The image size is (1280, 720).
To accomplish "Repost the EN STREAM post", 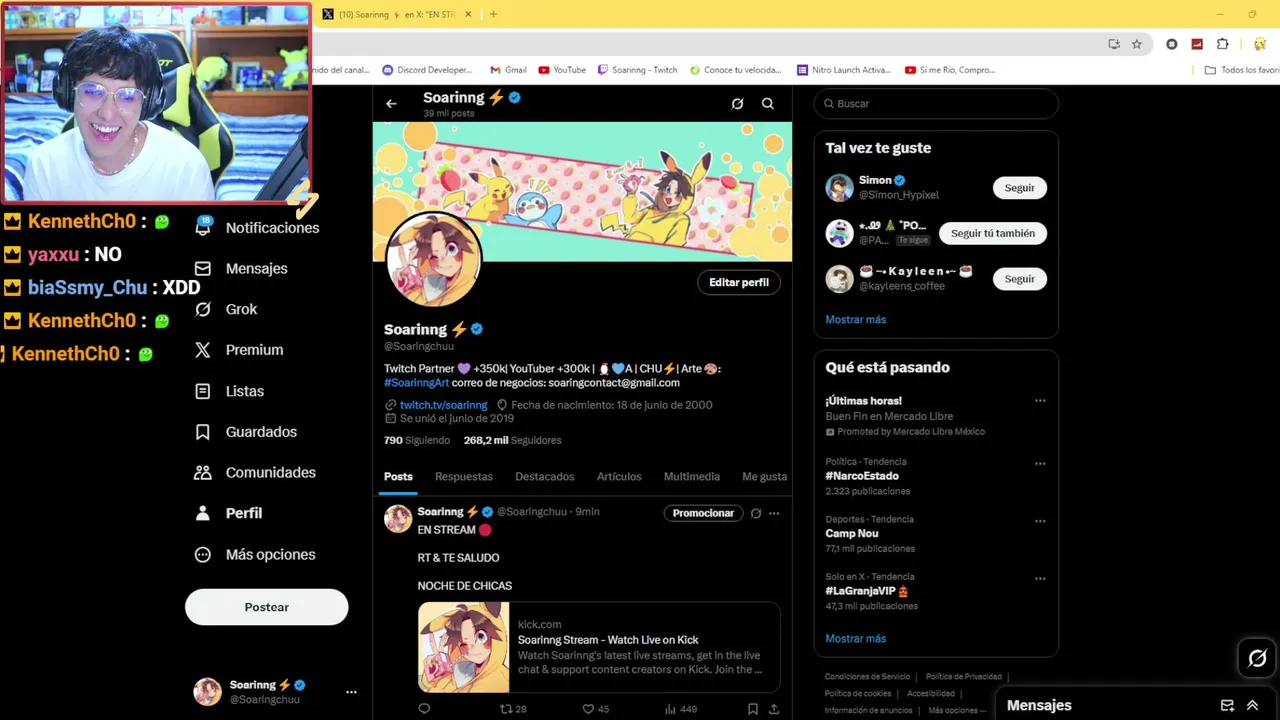I will (x=506, y=709).
